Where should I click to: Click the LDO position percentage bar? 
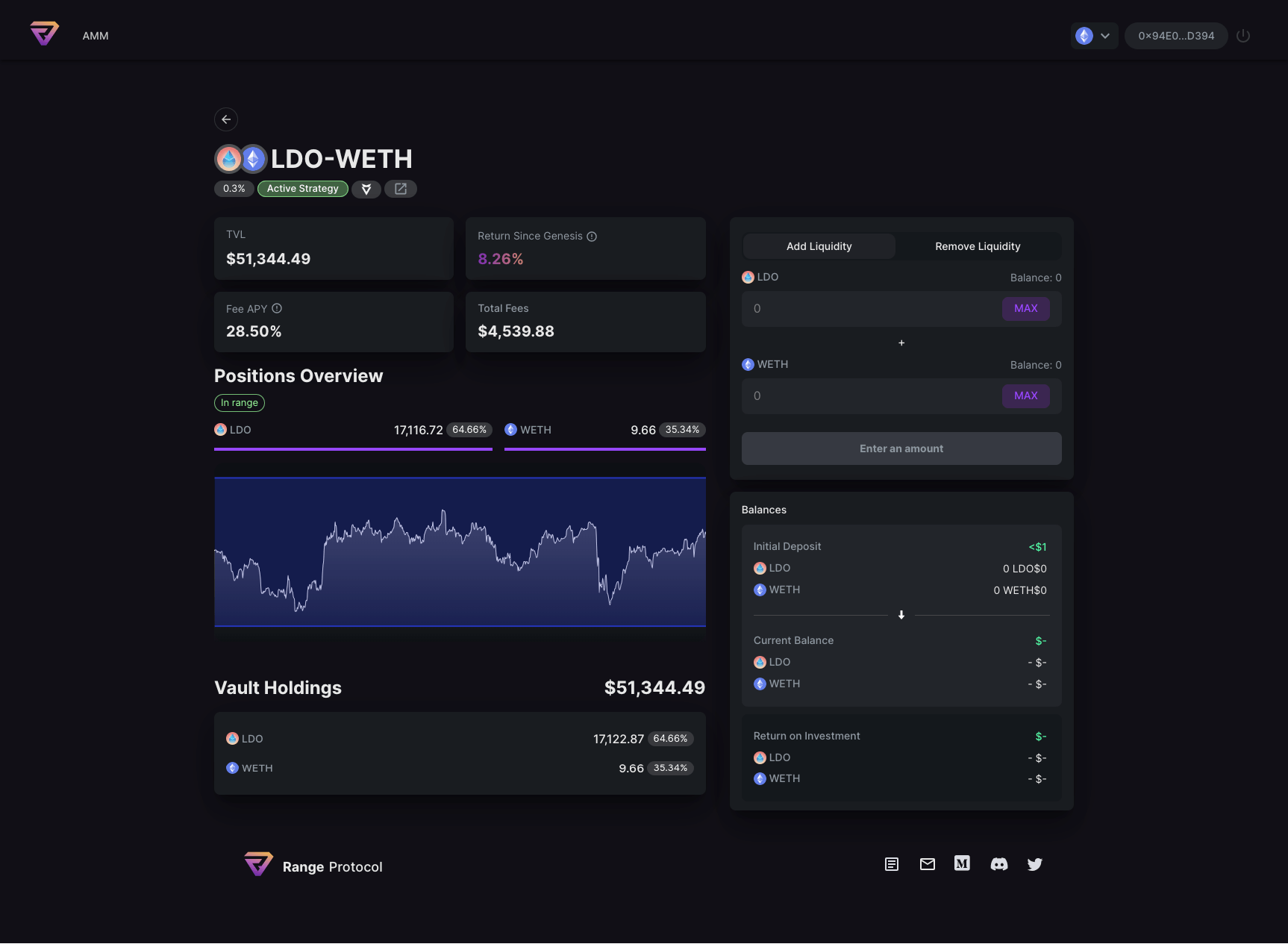tap(353, 449)
